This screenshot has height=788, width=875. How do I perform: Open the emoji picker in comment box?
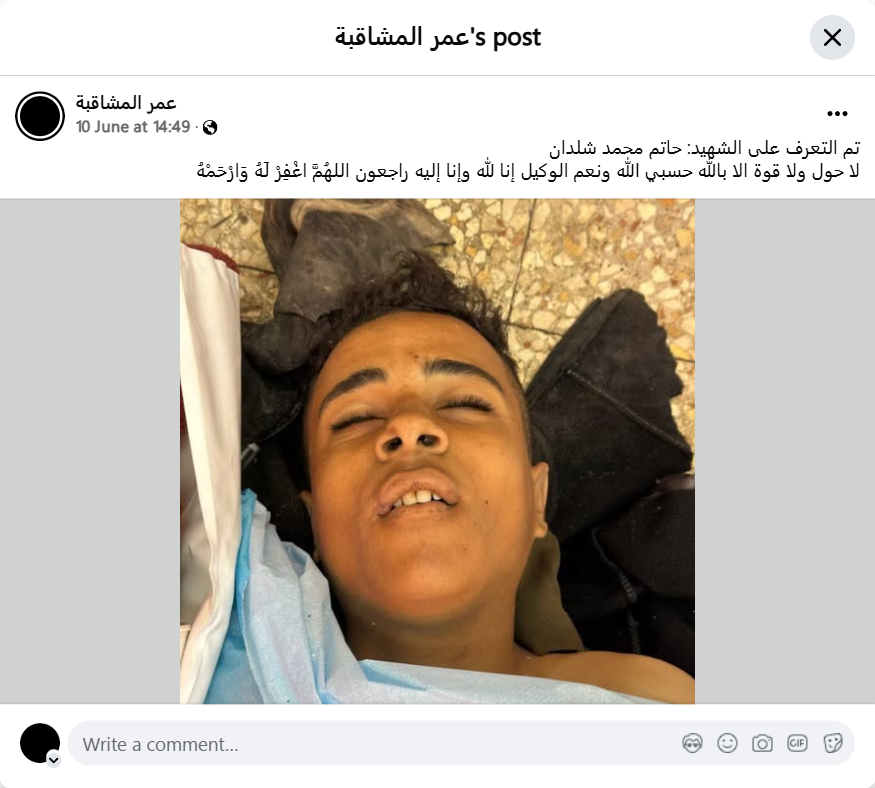[x=727, y=743]
